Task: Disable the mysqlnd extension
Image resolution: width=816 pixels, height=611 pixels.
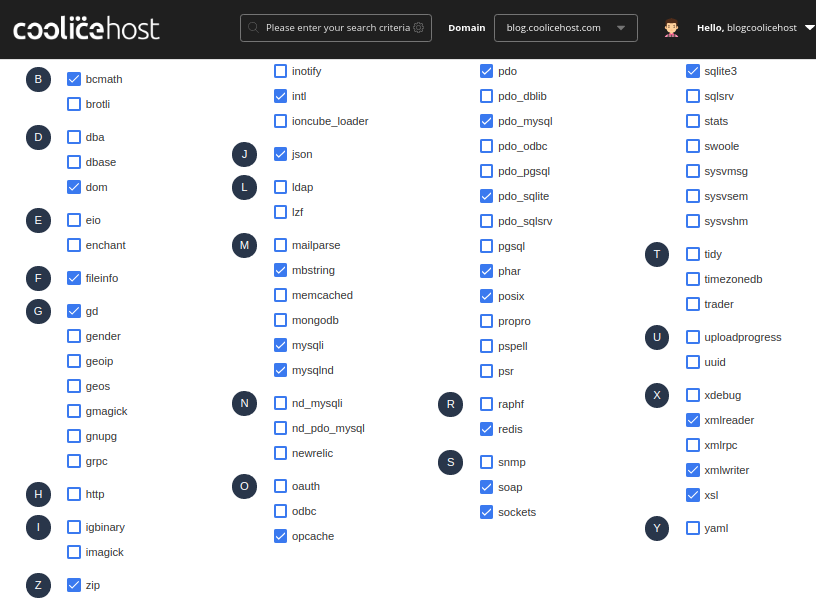Action: click(280, 370)
